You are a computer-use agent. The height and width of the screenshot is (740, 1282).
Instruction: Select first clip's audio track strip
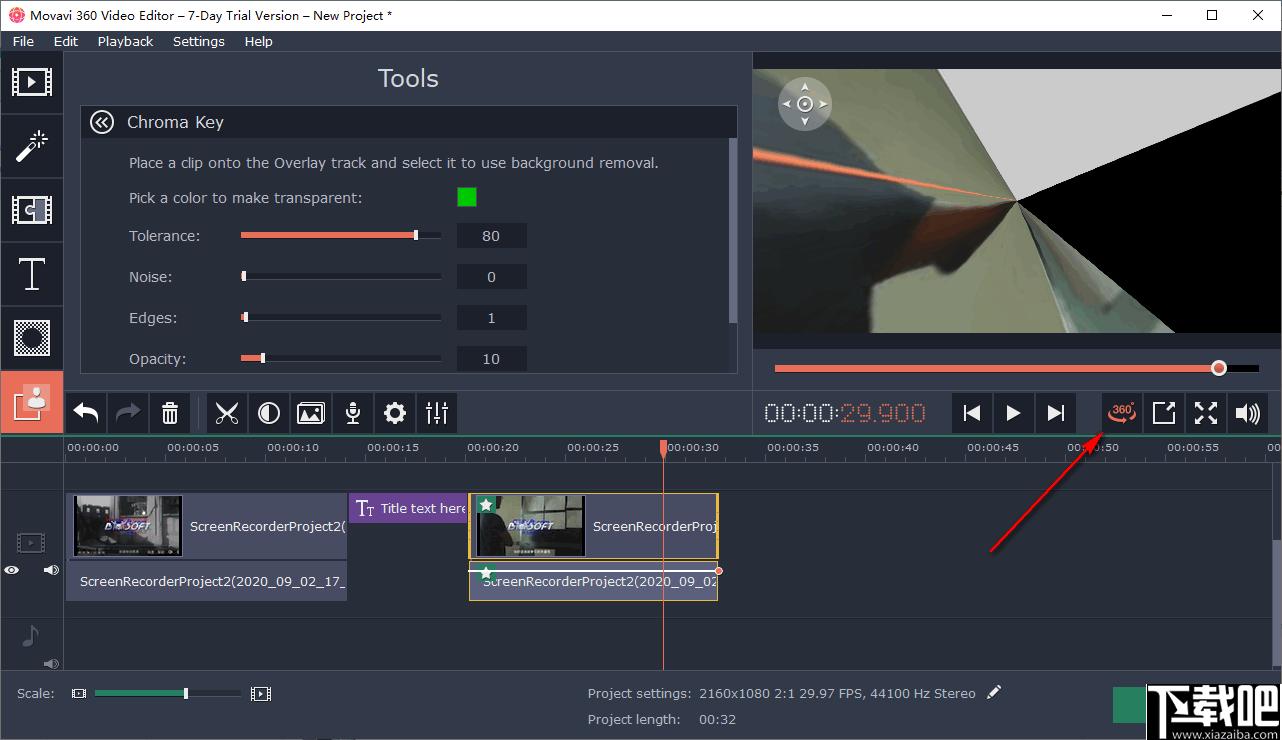click(207, 581)
